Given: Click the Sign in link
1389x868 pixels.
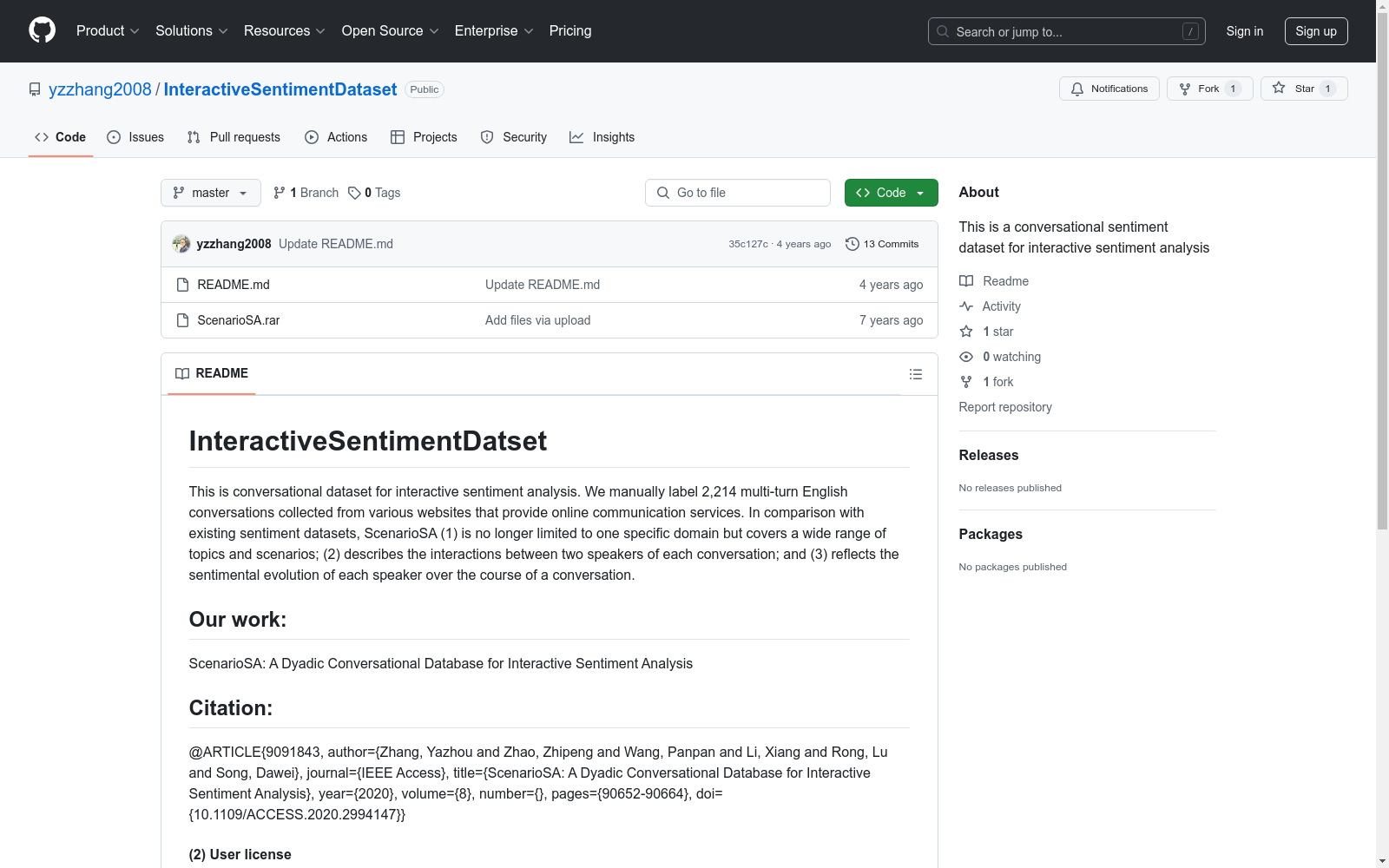Looking at the screenshot, I should click(x=1244, y=31).
